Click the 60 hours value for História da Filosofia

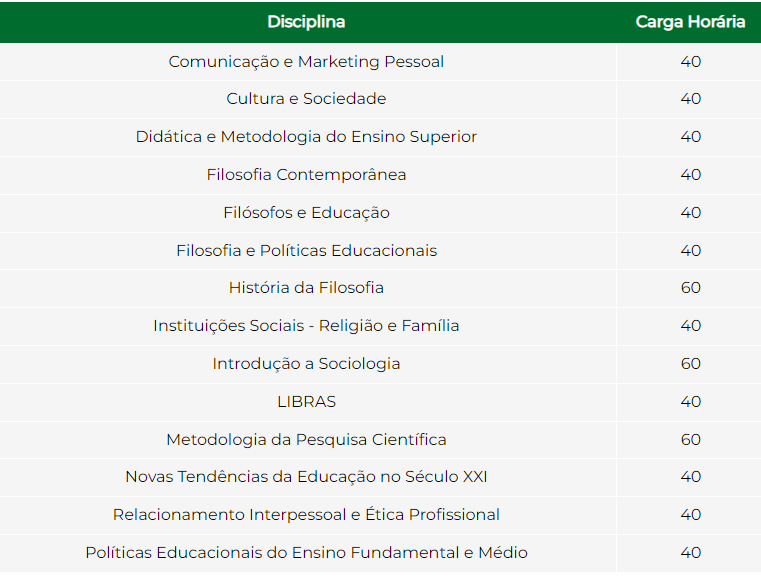coord(691,287)
